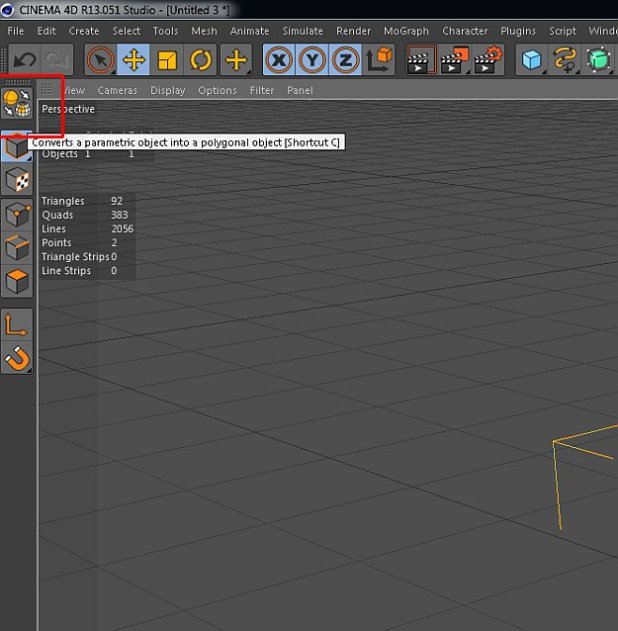Toggle the coordinate system icon

click(379, 60)
